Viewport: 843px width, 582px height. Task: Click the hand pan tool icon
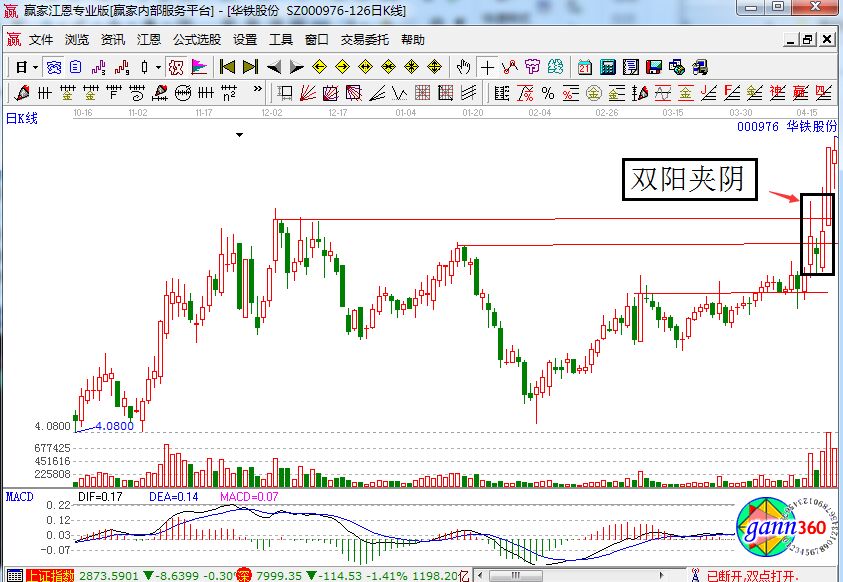click(x=463, y=67)
